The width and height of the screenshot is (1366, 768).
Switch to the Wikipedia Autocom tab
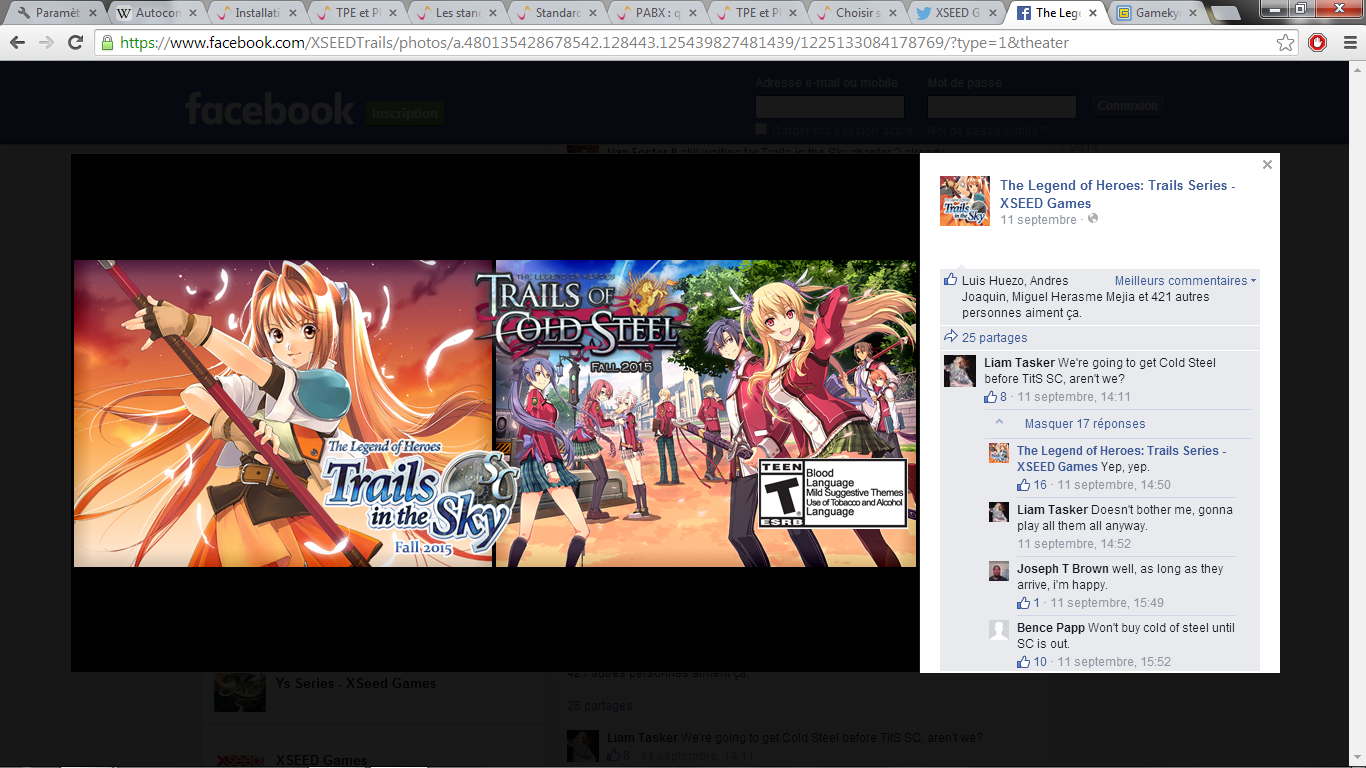pyautogui.click(x=155, y=14)
